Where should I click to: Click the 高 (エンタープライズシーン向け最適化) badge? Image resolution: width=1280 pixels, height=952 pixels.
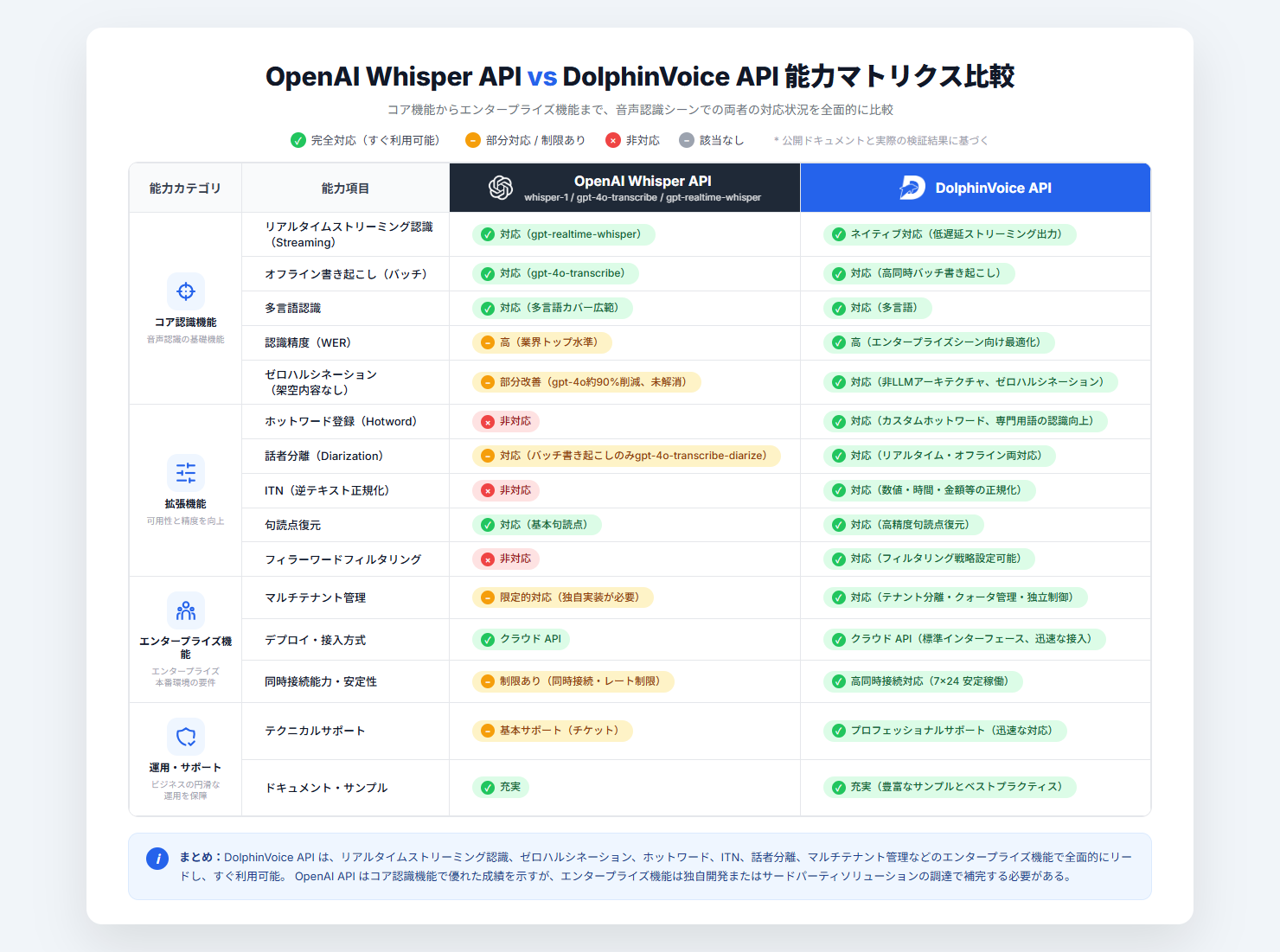[938, 343]
